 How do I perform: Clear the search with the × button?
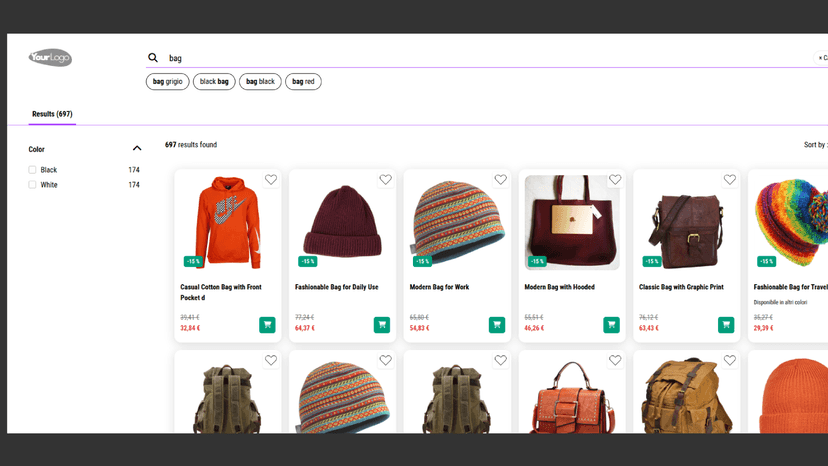[x=822, y=58]
